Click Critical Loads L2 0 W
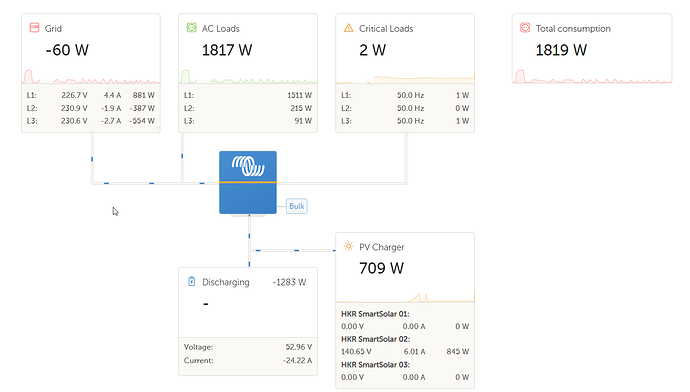Screen dimensions: 690x392 (x=462, y=108)
